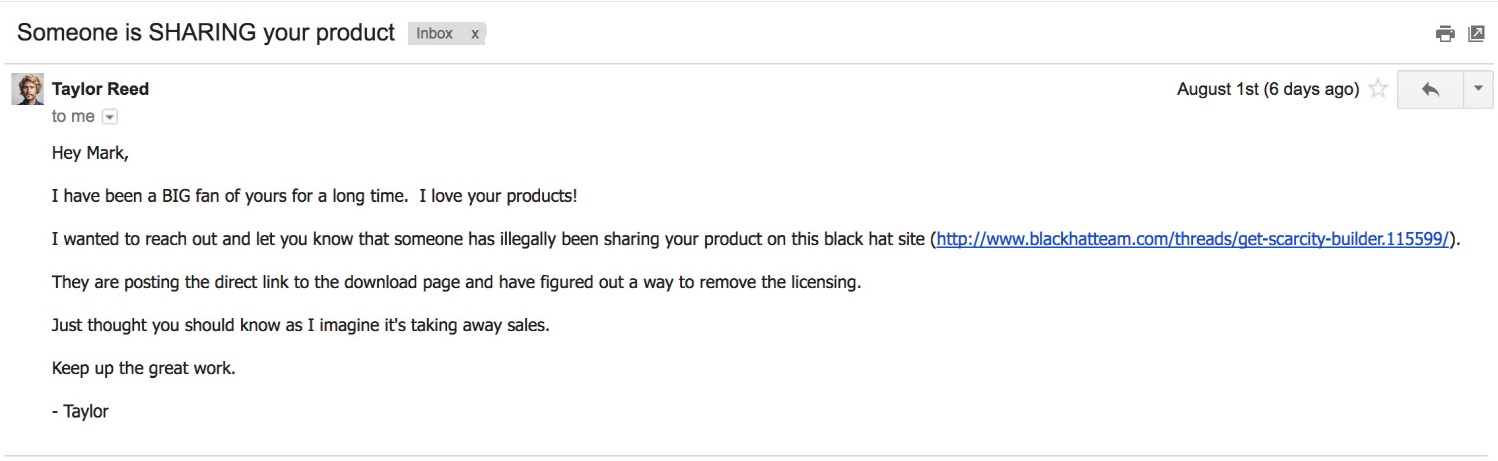Click the sender name Taylor Reed
The width and height of the screenshot is (1498, 461).
click(100, 89)
